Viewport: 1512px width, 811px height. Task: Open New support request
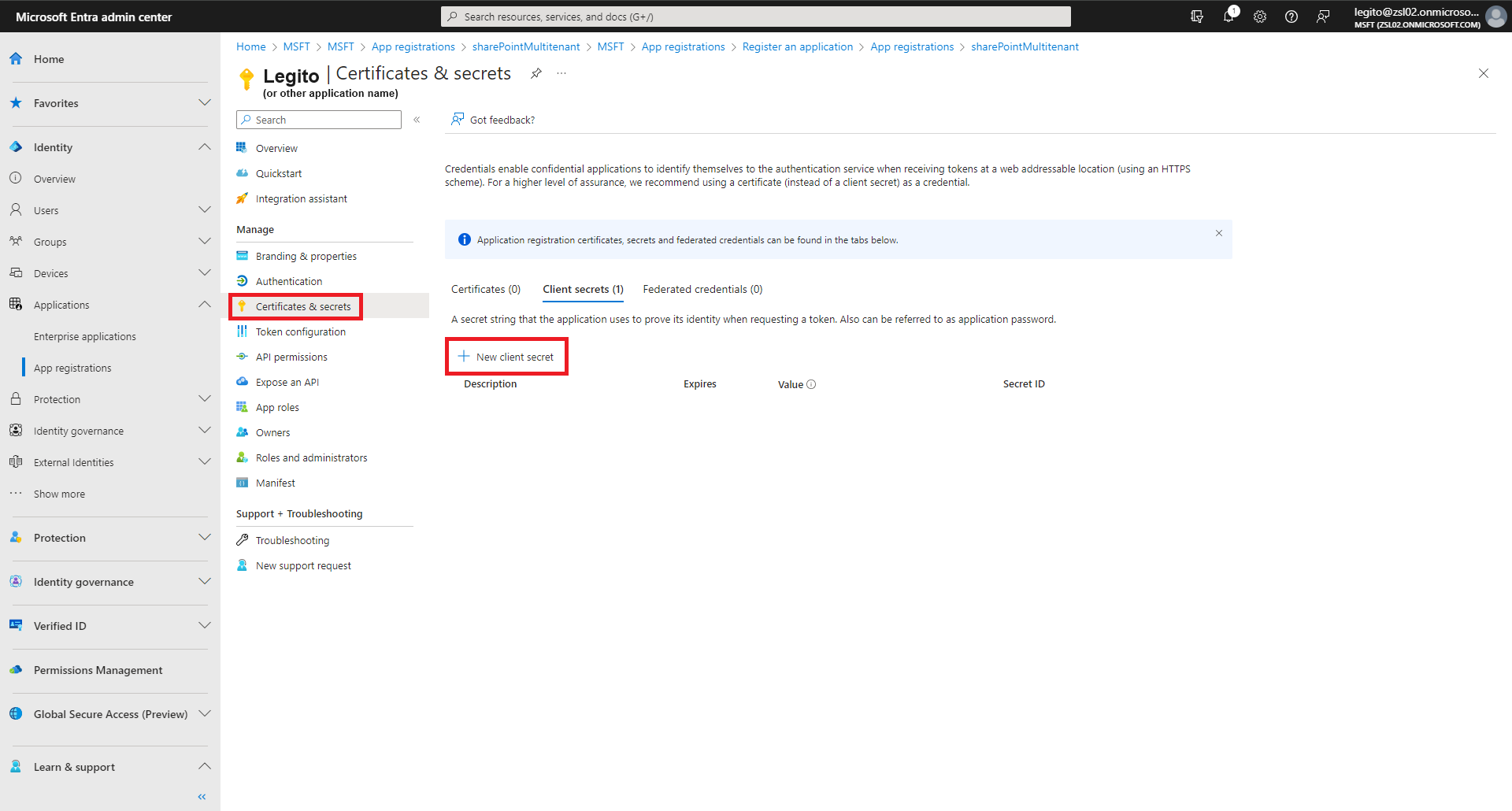pyautogui.click(x=303, y=565)
